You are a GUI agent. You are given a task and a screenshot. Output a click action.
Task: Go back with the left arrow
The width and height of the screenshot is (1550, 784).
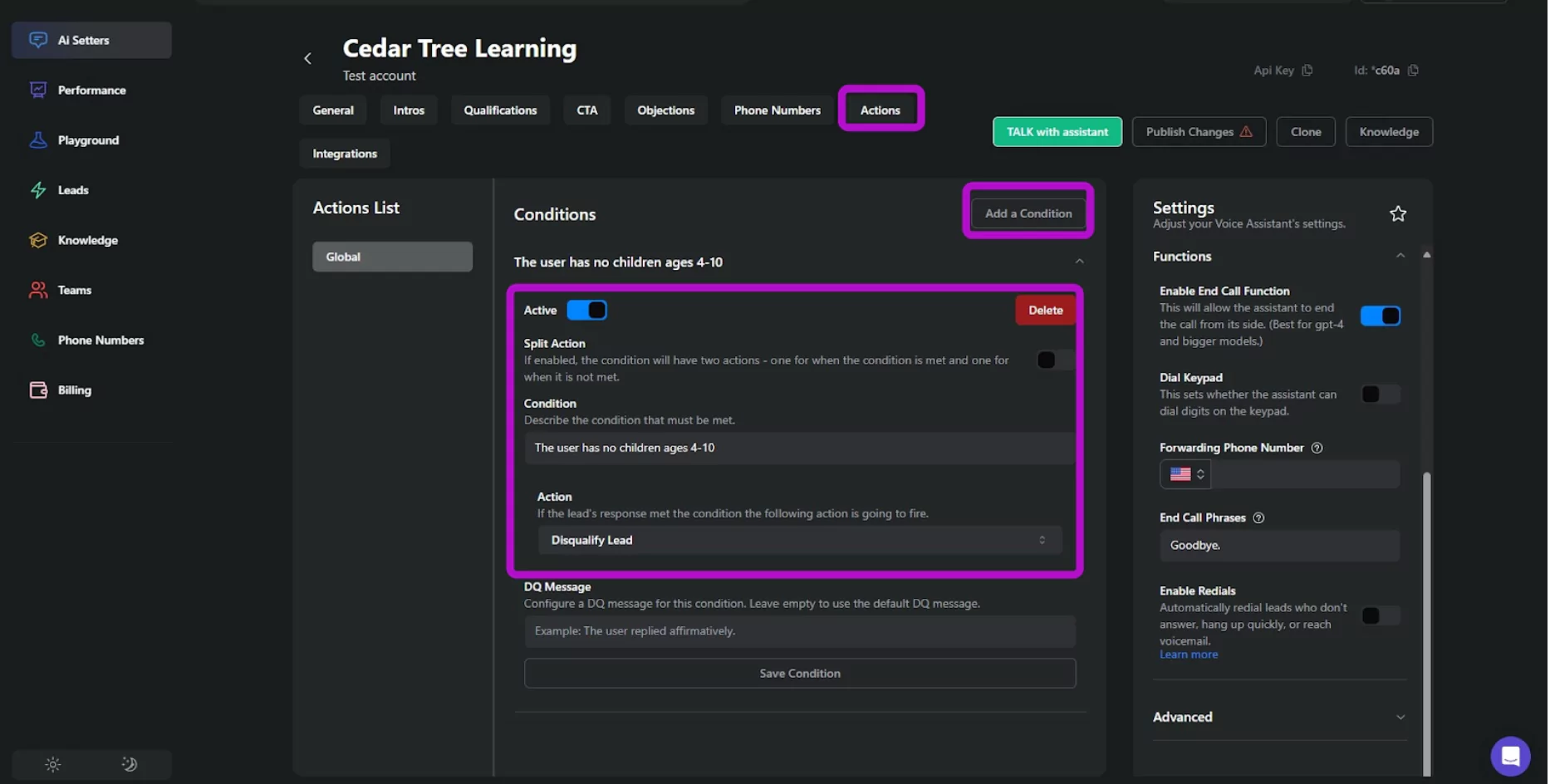tap(308, 58)
